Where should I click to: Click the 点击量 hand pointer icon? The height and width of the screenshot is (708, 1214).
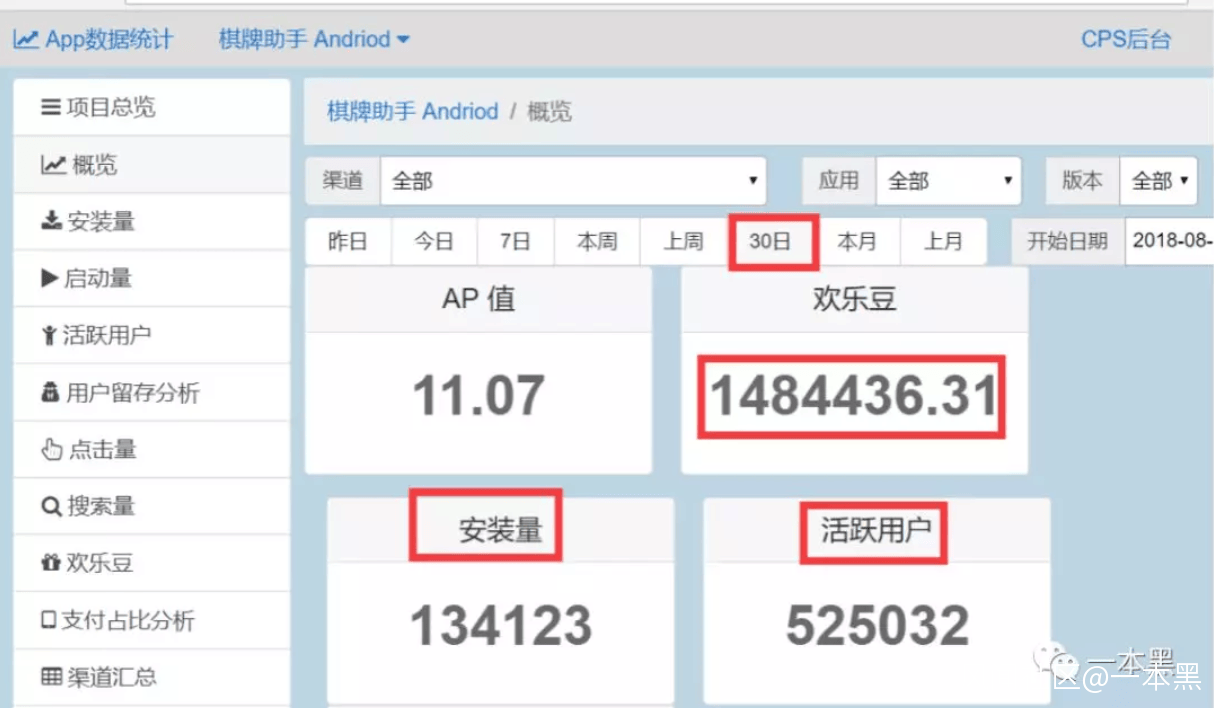52,449
